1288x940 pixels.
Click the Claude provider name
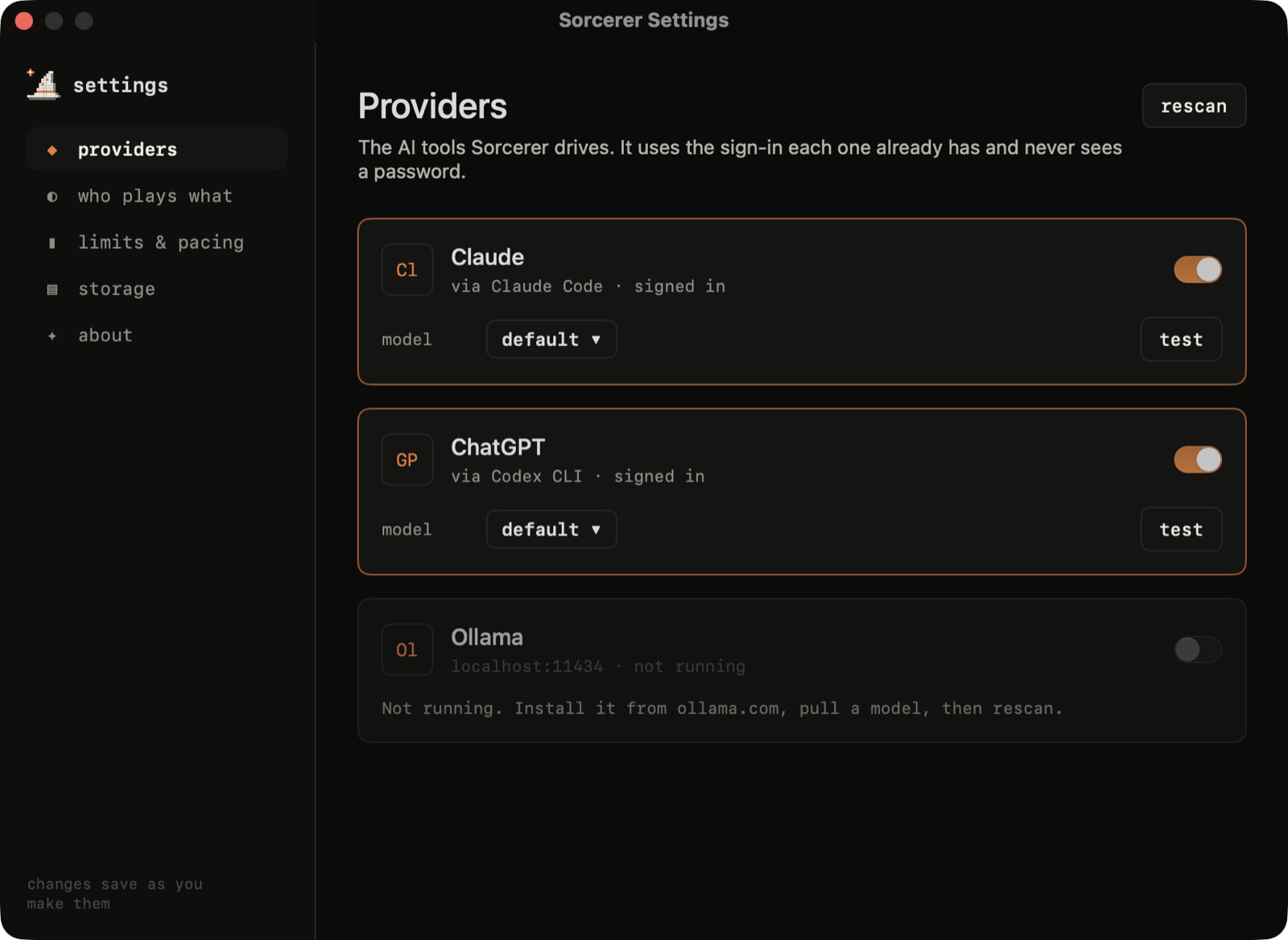[x=488, y=258]
